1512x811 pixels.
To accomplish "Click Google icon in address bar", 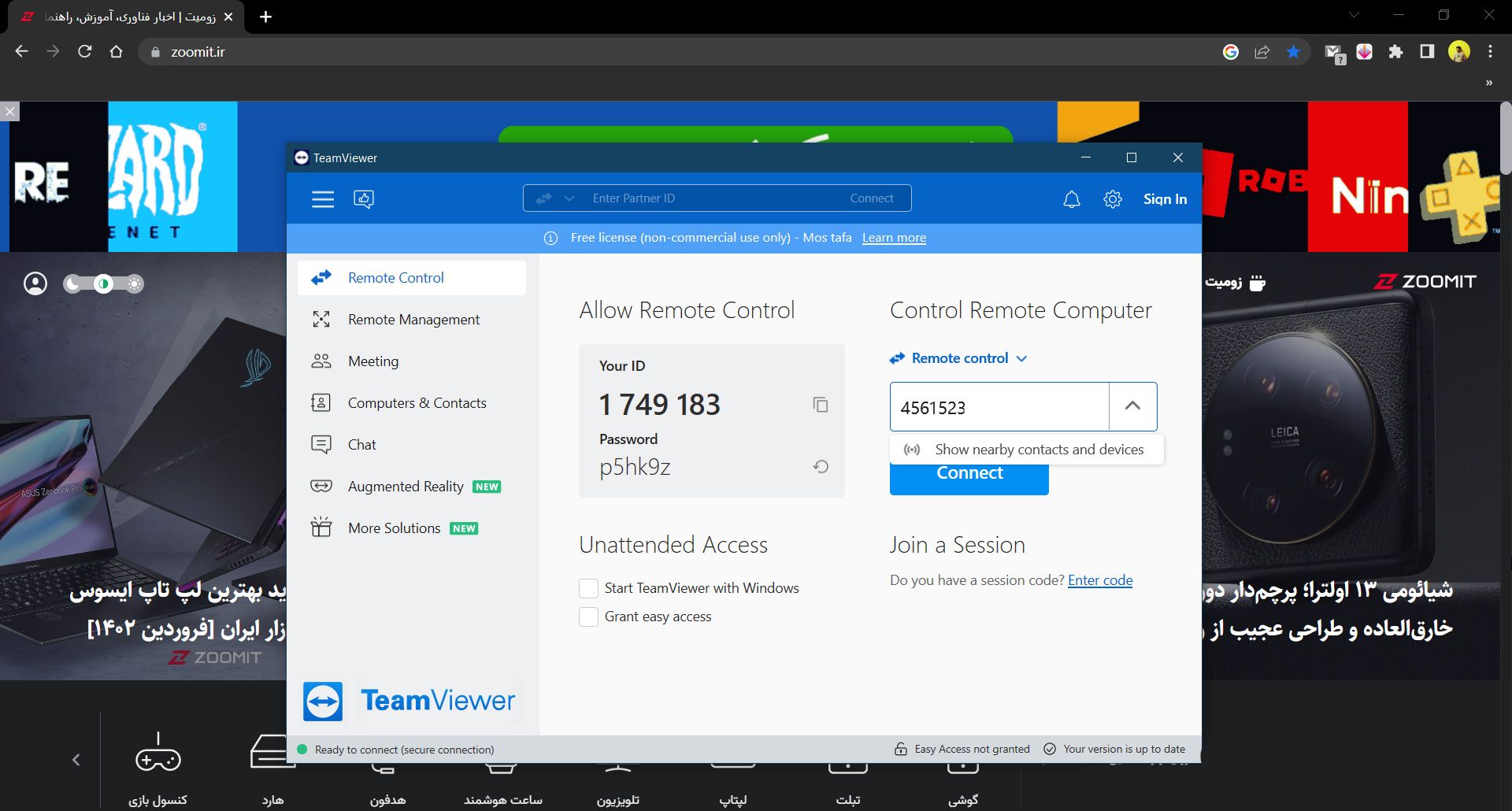I will point(1231,52).
